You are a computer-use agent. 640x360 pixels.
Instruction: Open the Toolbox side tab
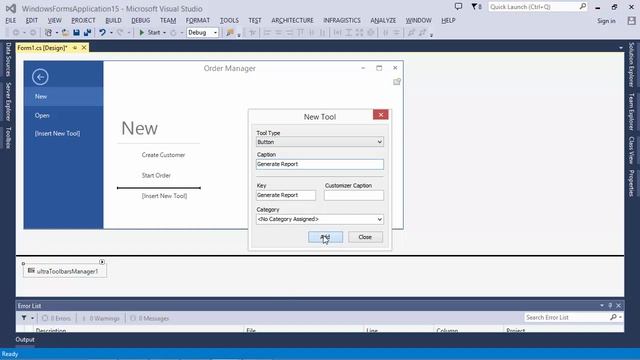tap(8, 138)
